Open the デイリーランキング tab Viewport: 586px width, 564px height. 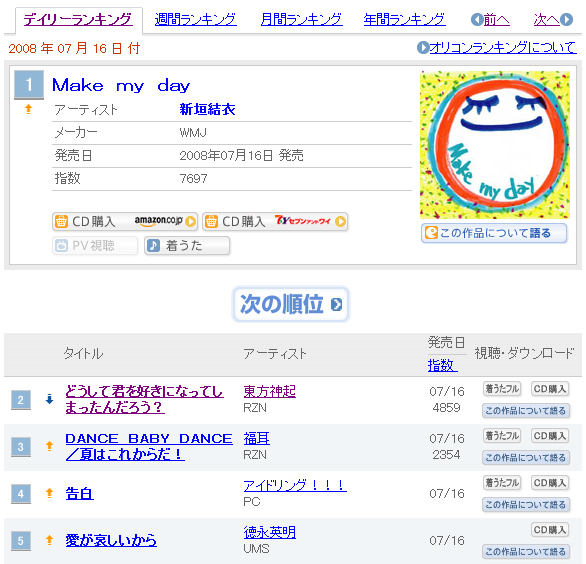[x=78, y=19]
